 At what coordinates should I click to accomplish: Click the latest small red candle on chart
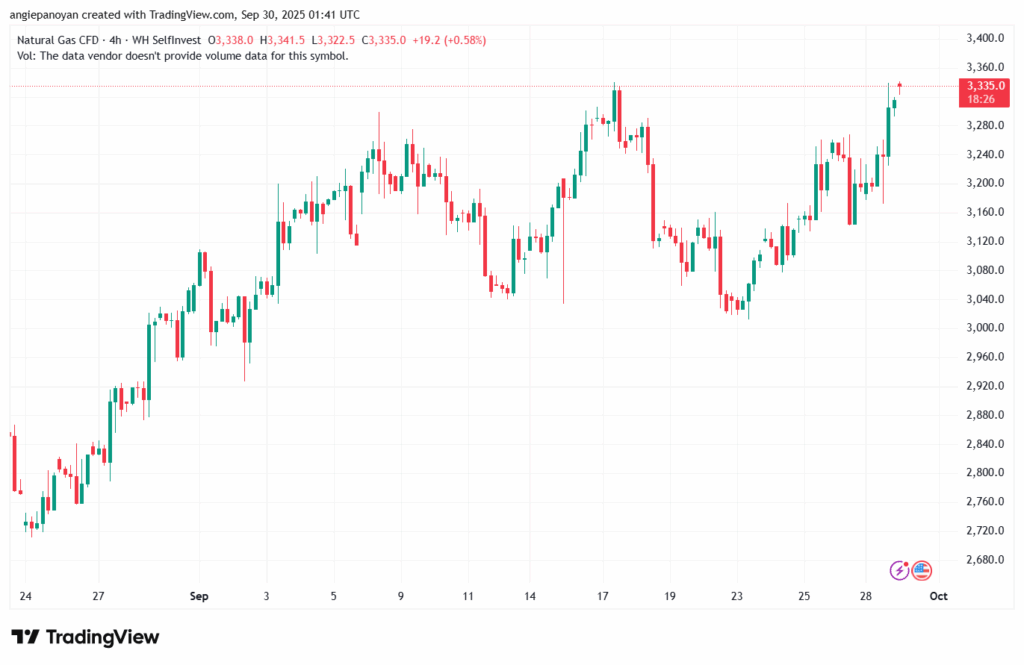[900, 87]
